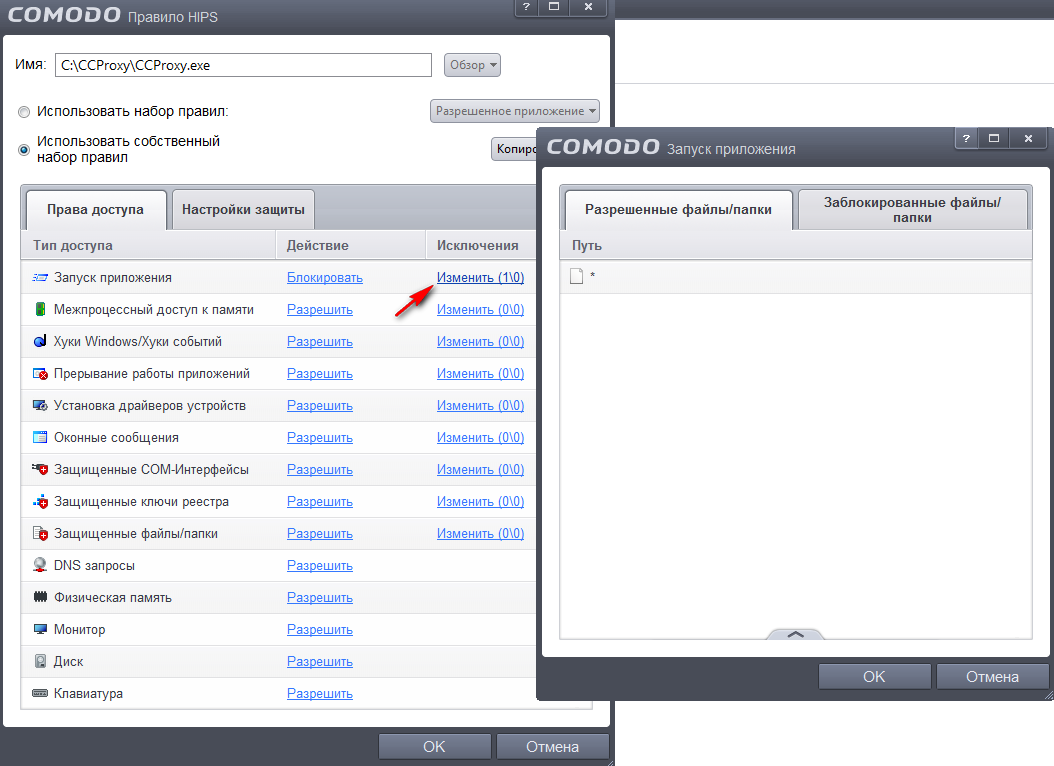The width and height of the screenshot is (1054, 766).
Task: Maximize the Запуск приложения window
Action: pyautogui.click(x=994, y=138)
